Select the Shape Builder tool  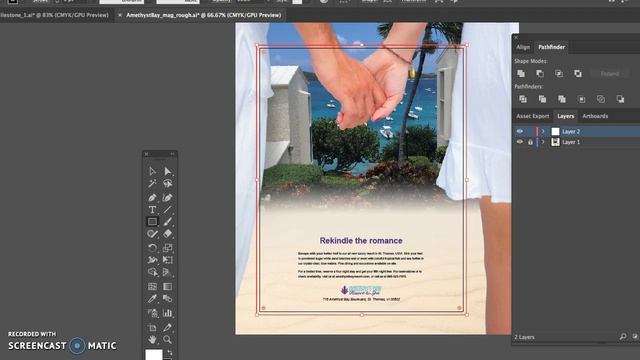152,272
